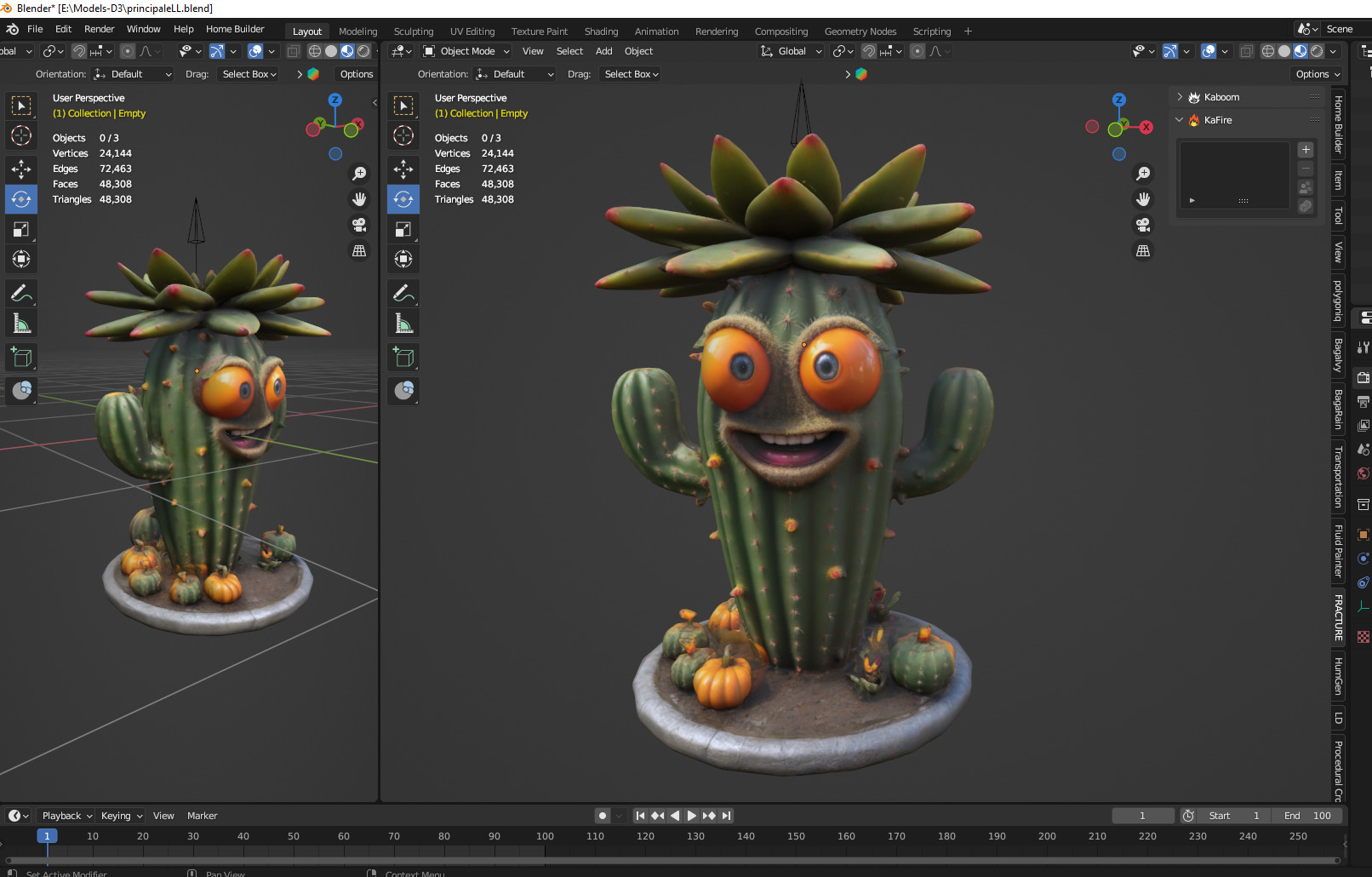
Task: Select the Measure tool in right viewport toolbar
Action: (x=403, y=324)
